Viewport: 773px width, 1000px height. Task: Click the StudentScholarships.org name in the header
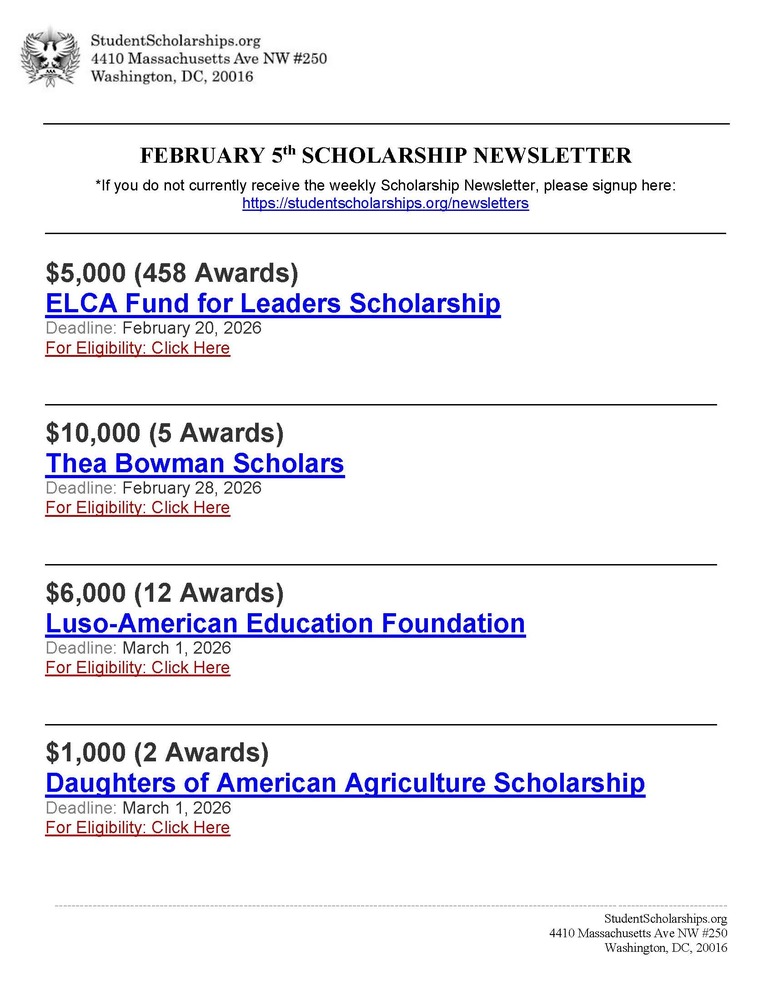[175, 40]
